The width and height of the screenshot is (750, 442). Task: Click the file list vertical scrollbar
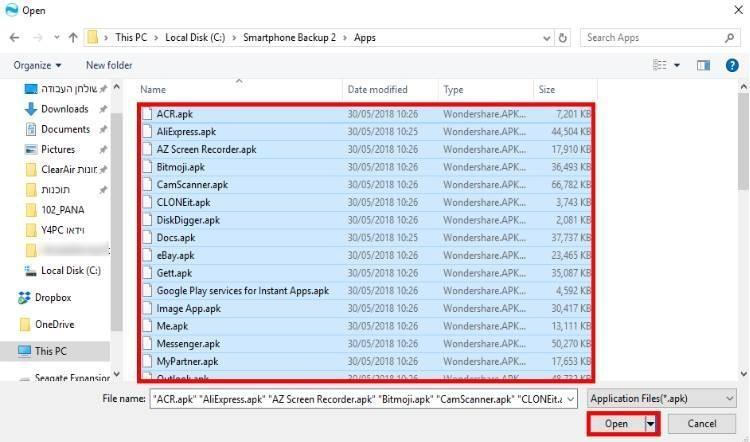pos(743,142)
